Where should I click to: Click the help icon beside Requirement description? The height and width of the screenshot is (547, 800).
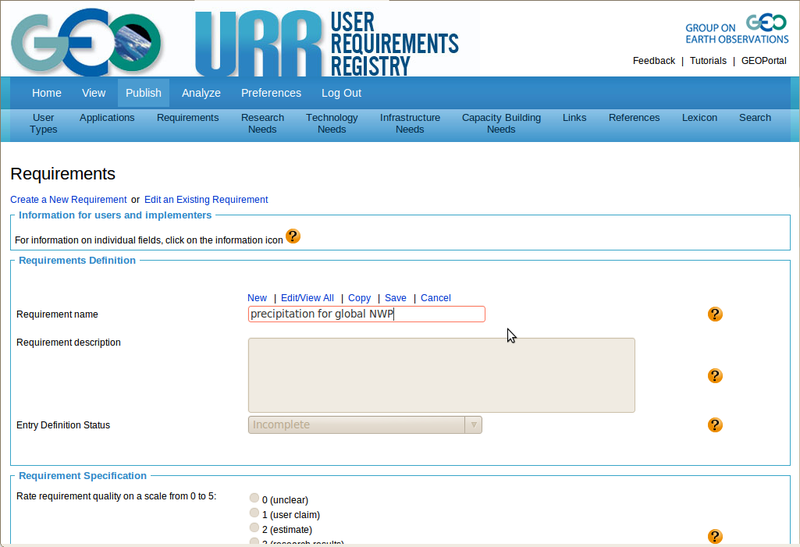[715, 376]
